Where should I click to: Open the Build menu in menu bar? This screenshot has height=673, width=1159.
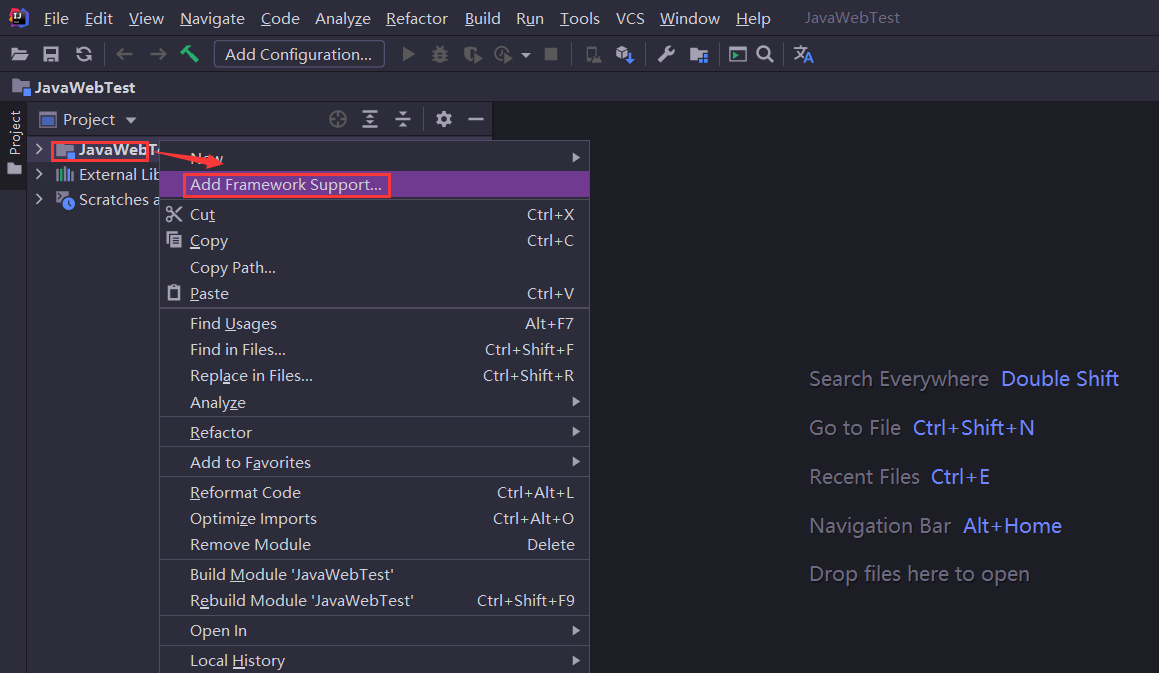point(482,19)
